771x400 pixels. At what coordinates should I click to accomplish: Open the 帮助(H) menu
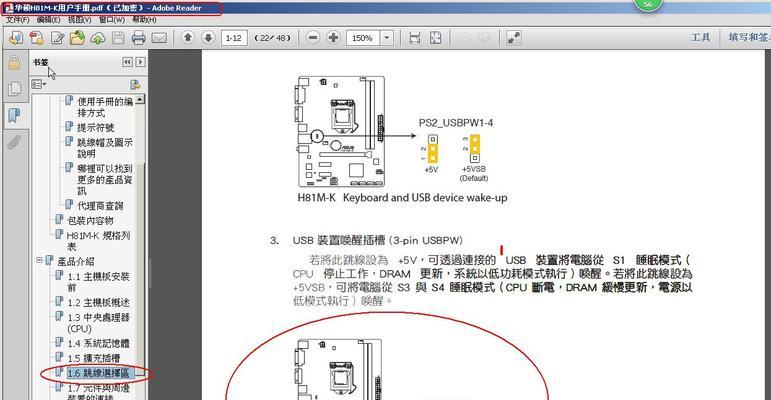[x=144, y=20]
